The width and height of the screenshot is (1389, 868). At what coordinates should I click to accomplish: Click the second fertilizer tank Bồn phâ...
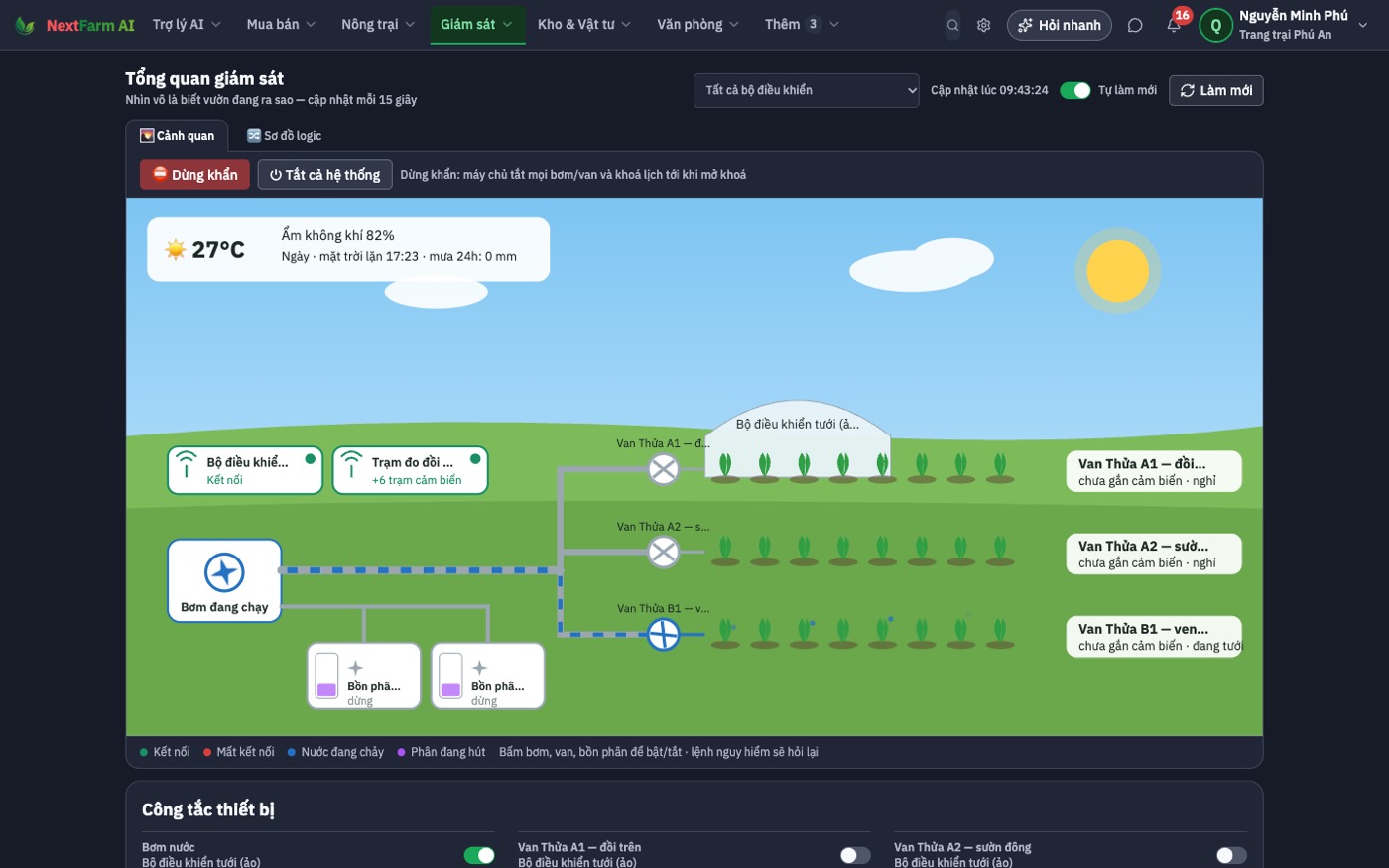[x=488, y=677]
